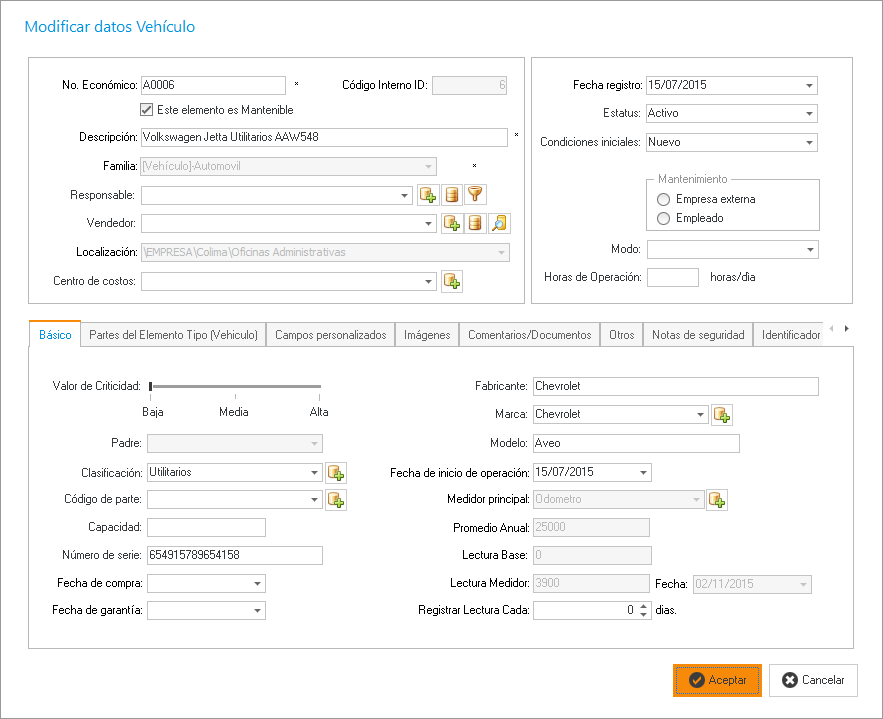
Task: Select 'Empleado' maintenance radio button
Action: [663, 218]
